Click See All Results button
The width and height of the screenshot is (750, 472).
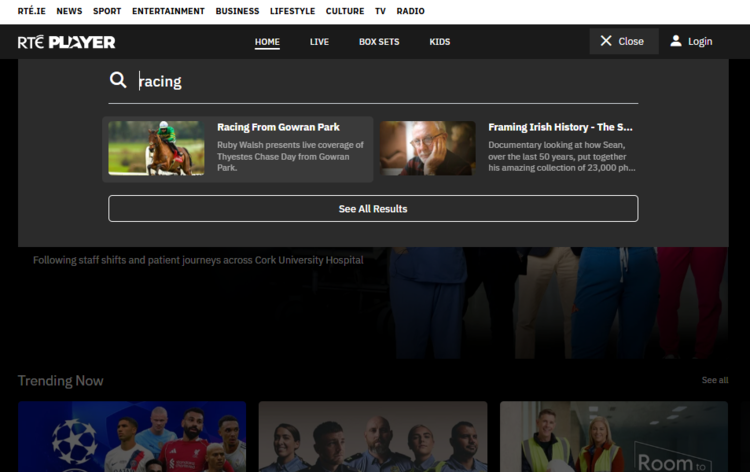[373, 209]
